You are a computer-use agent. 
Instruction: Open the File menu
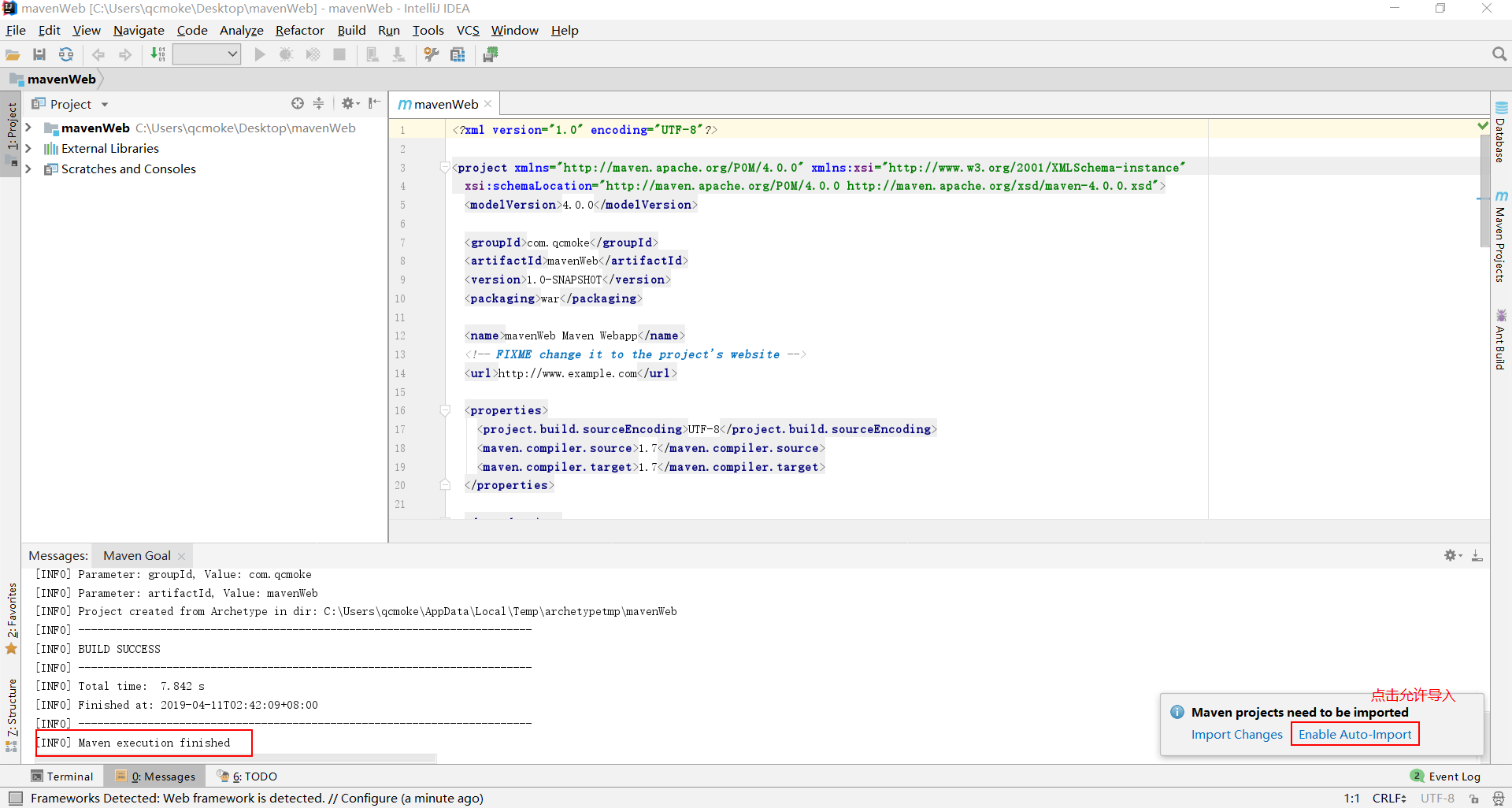(x=16, y=30)
